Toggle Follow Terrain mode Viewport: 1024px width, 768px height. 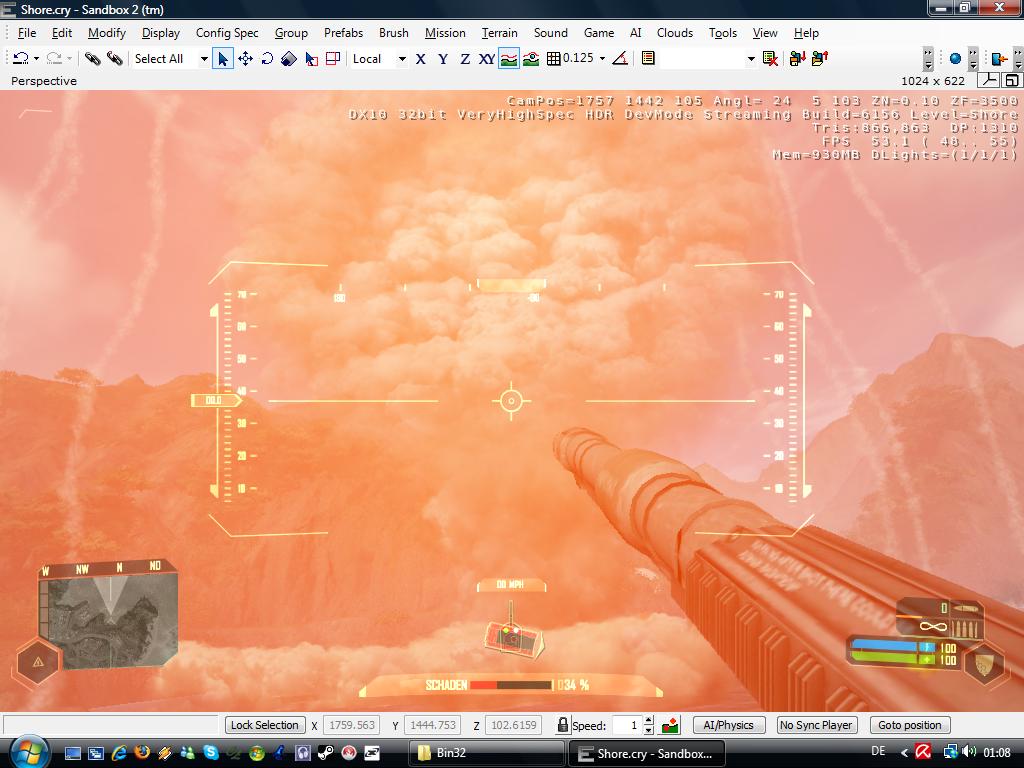point(509,59)
